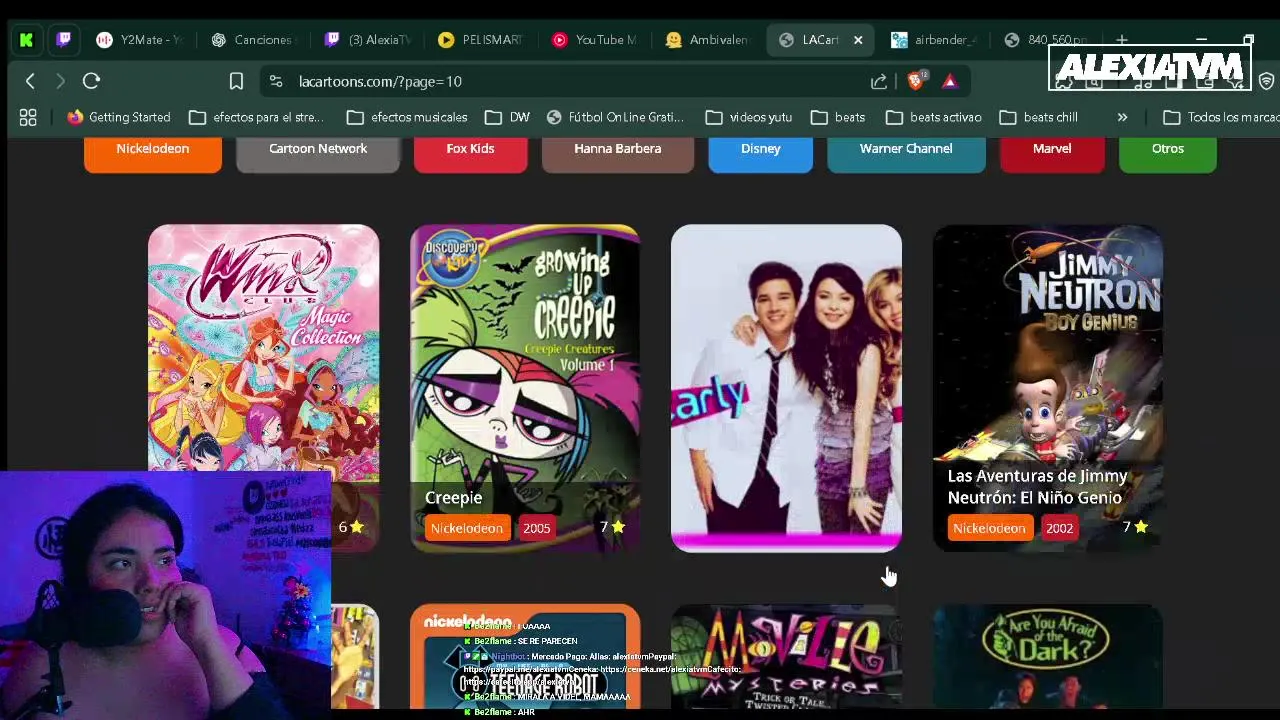Open the beats bookmark folder

[x=838, y=117]
